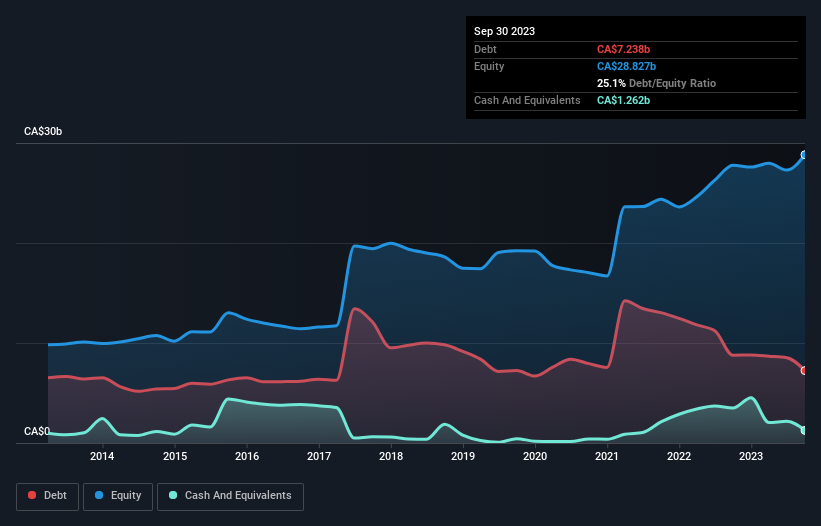Click Cash And Equivalents tooltip label

click(x=527, y=100)
